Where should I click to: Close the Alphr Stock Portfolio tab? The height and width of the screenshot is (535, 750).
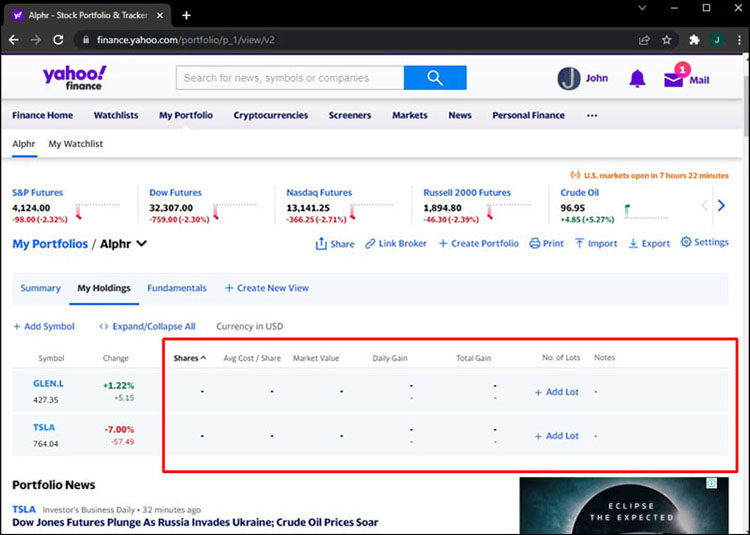160,15
